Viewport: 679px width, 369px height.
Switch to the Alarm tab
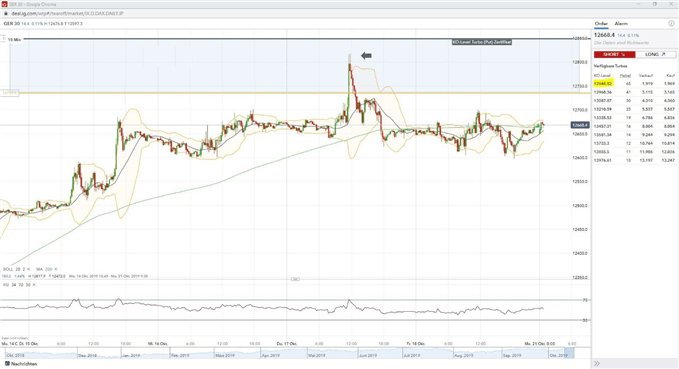(621, 23)
